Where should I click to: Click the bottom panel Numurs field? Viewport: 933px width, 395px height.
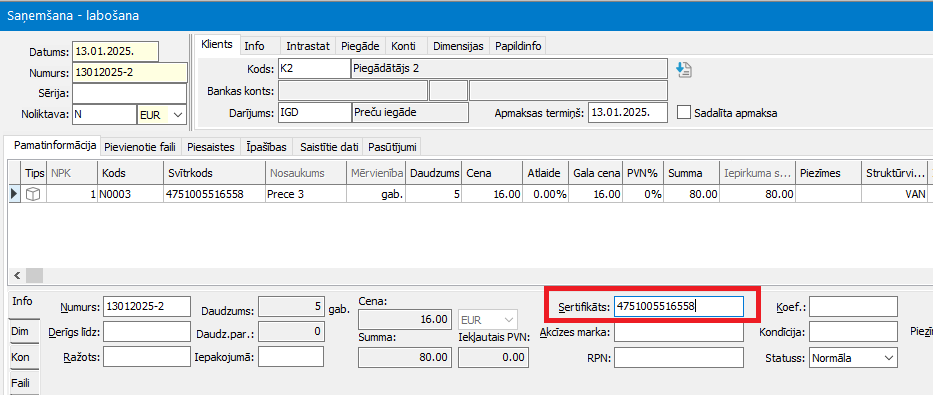[x=146, y=306]
